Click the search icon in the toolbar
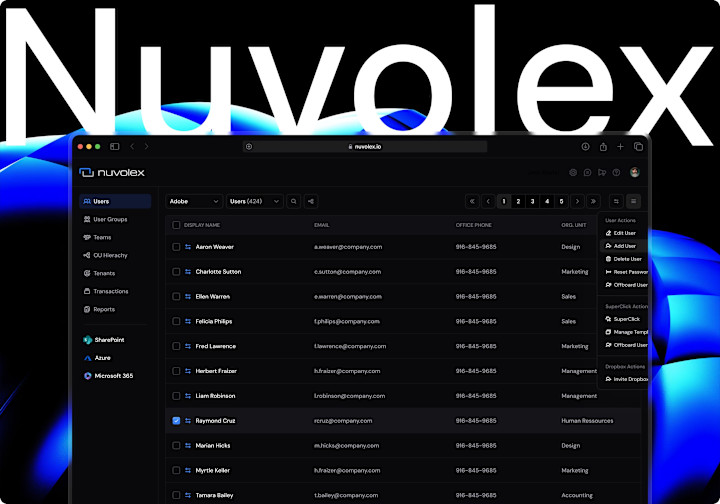This screenshot has height=504, width=720. (294, 202)
